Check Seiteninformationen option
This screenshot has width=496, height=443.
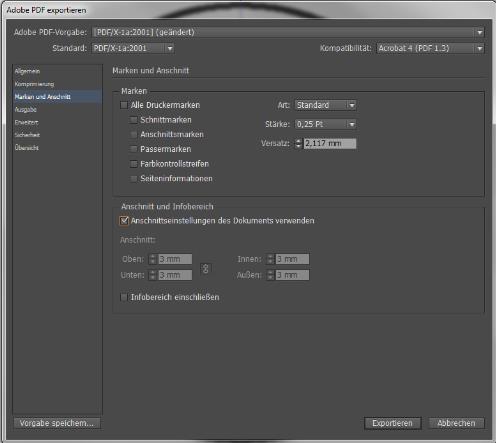tap(133, 179)
